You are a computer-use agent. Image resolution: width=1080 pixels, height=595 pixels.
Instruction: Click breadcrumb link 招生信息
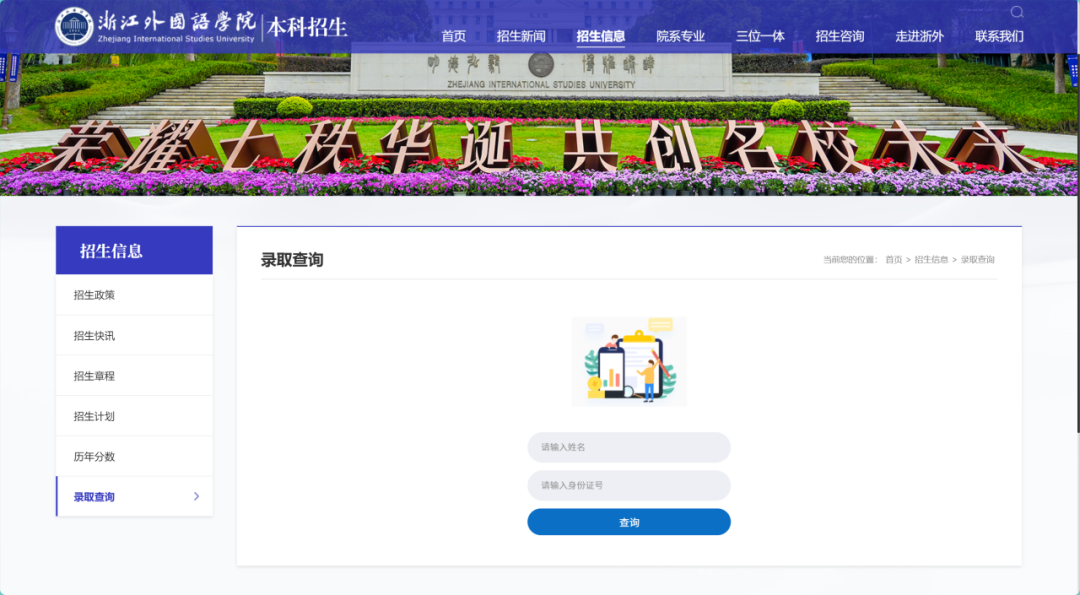point(931,260)
